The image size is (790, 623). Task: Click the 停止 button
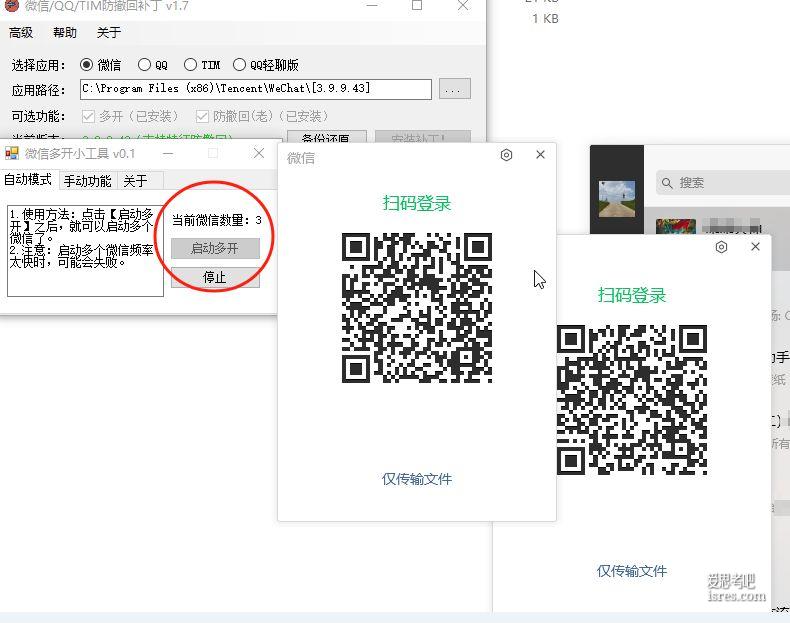click(x=215, y=278)
